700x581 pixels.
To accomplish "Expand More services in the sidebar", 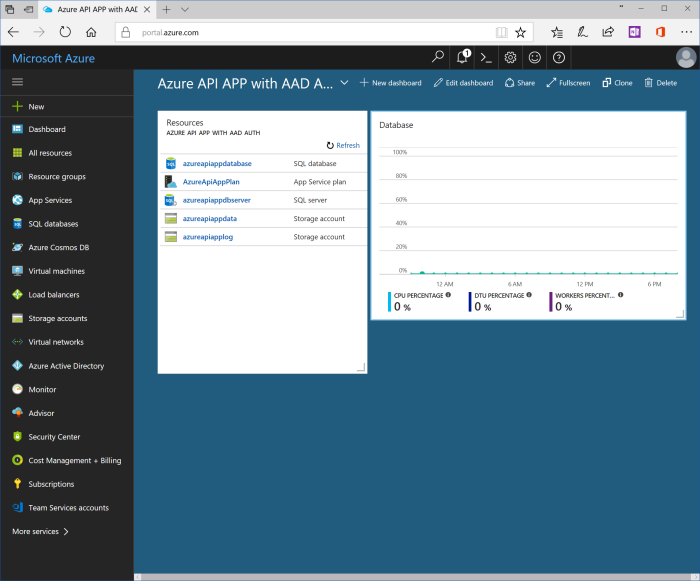I will (41, 531).
